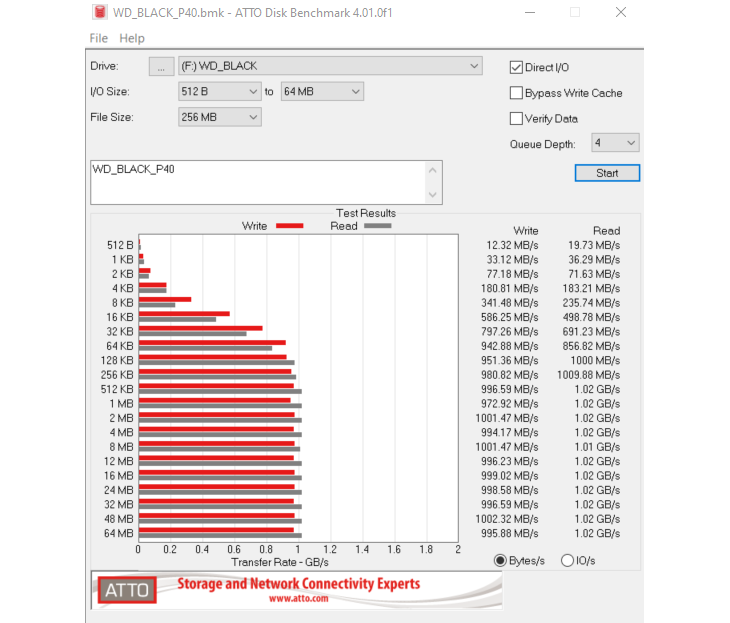Open the File menu
This screenshot has width=730, height=623.
coord(99,38)
